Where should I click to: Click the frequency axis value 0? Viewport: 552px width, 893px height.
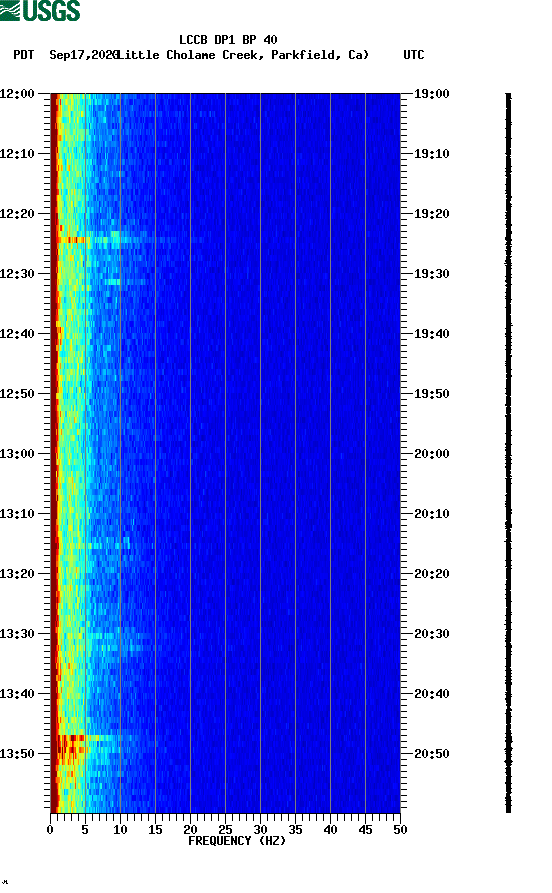point(50,830)
